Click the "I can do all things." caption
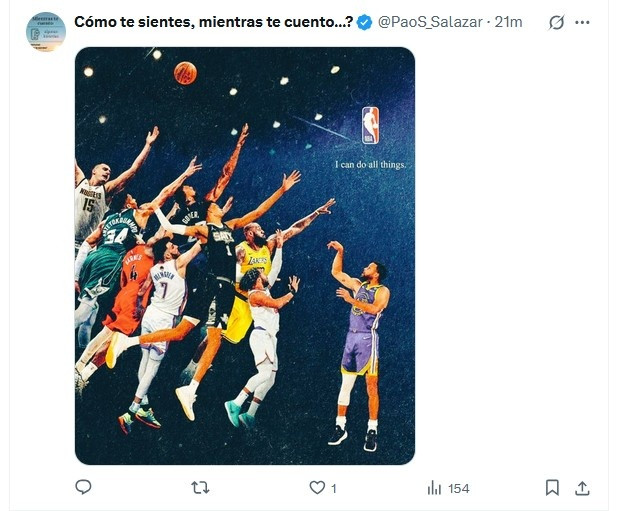The width and height of the screenshot is (620, 511). [x=370, y=164]
